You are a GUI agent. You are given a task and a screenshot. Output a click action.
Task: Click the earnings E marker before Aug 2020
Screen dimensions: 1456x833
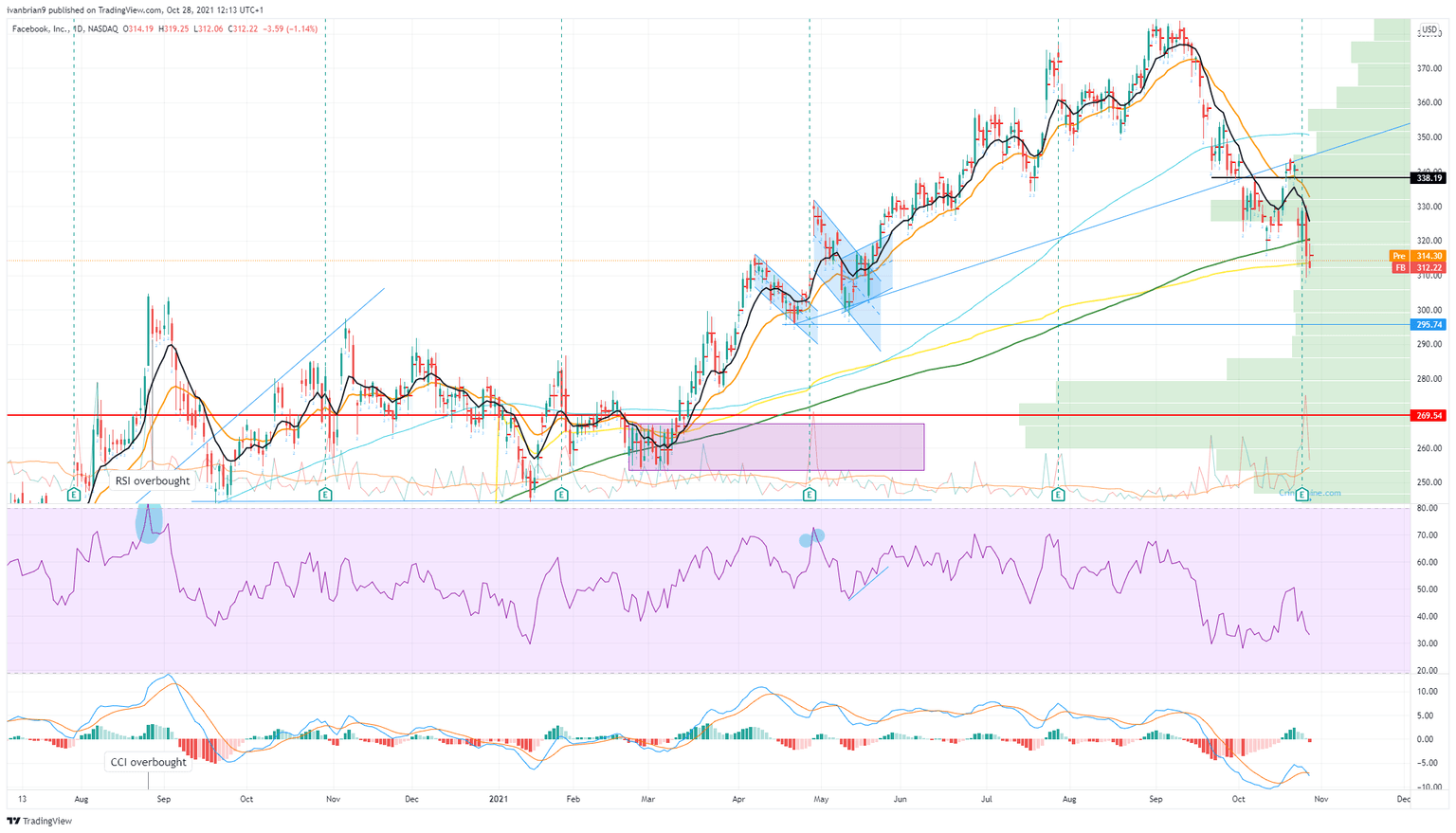(74, 495)
